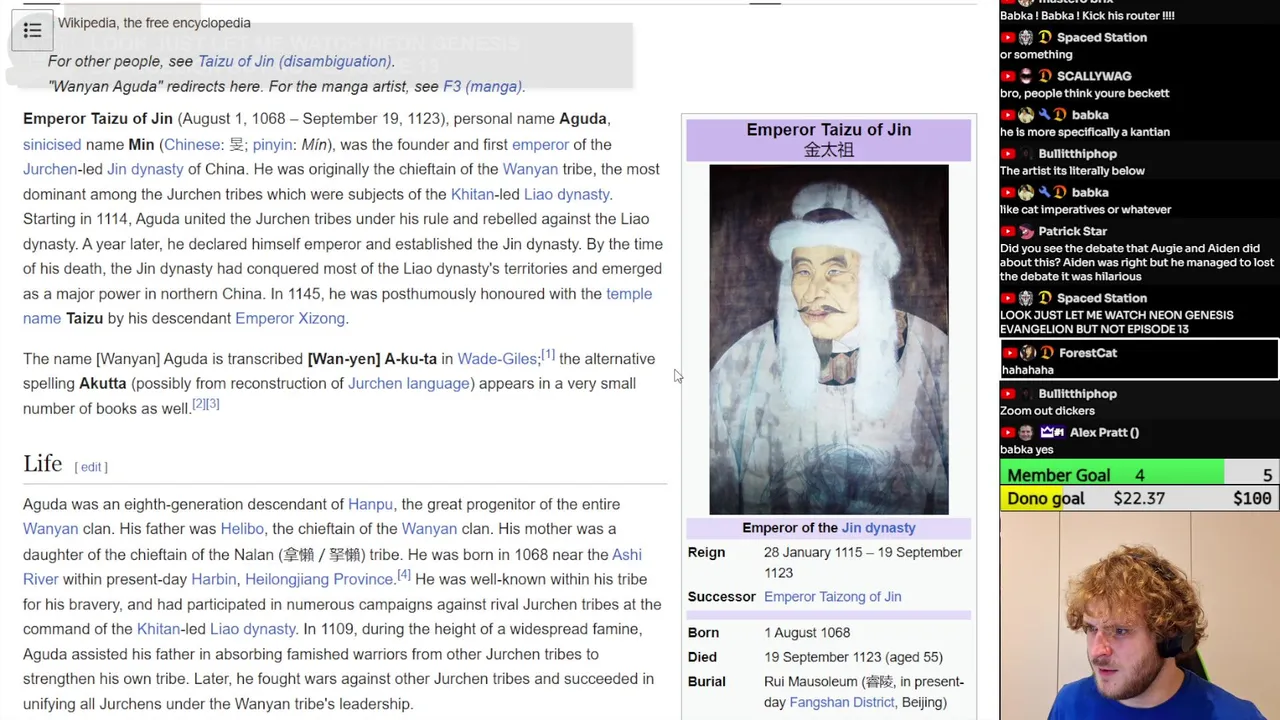Click the 'Life' section heading
1280x720 pixels.
pos(42,463)
